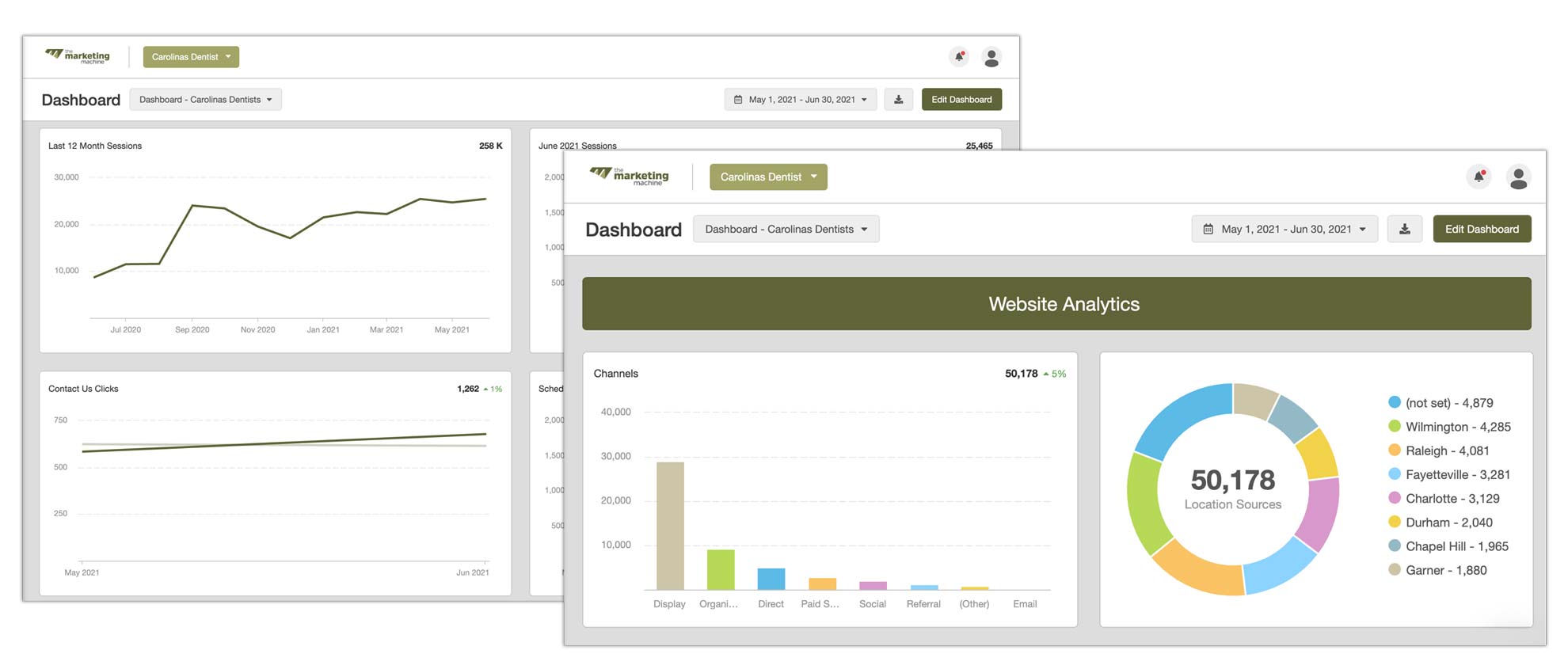
Task: Click 25,465 June sessions value
Action: (x=979, y=146)
